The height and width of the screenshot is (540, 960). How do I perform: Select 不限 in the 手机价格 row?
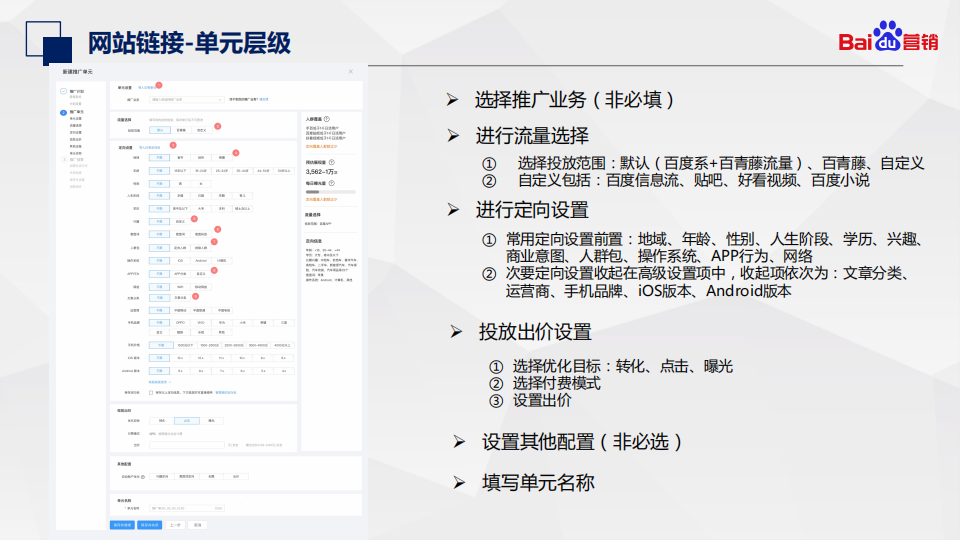pyautogui.click(x=161, y=345)
